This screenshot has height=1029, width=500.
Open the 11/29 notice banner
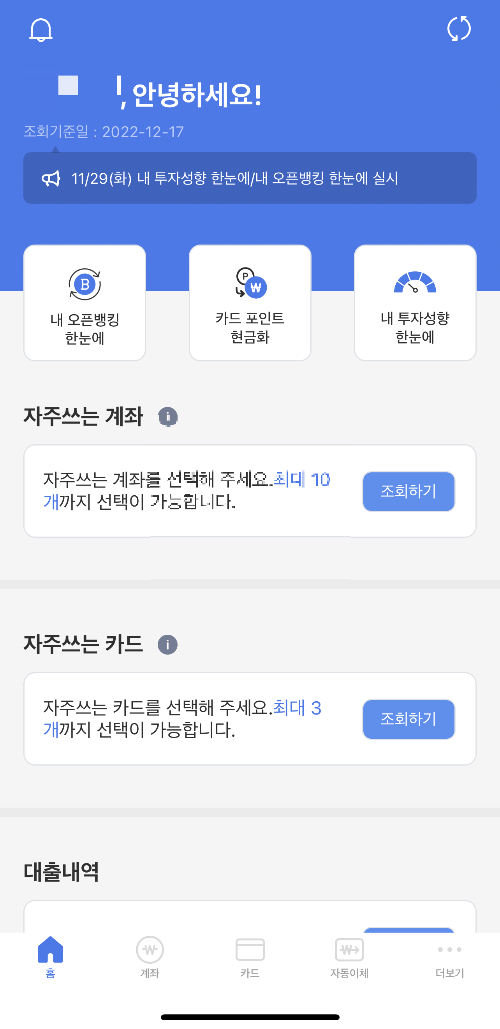coord(250,178)
